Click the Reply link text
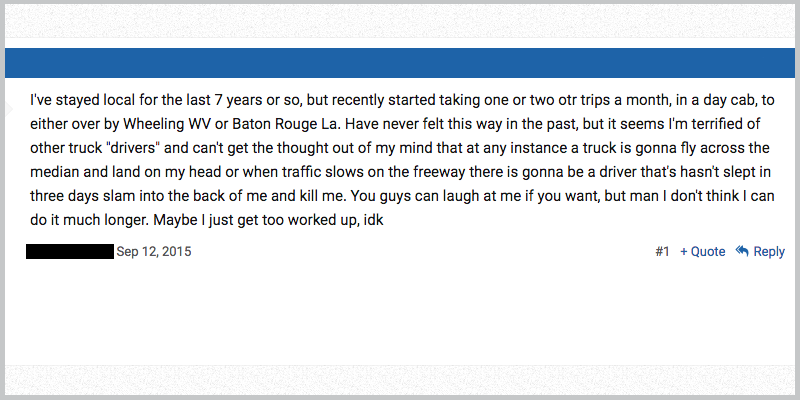 [x=769, y=252]
